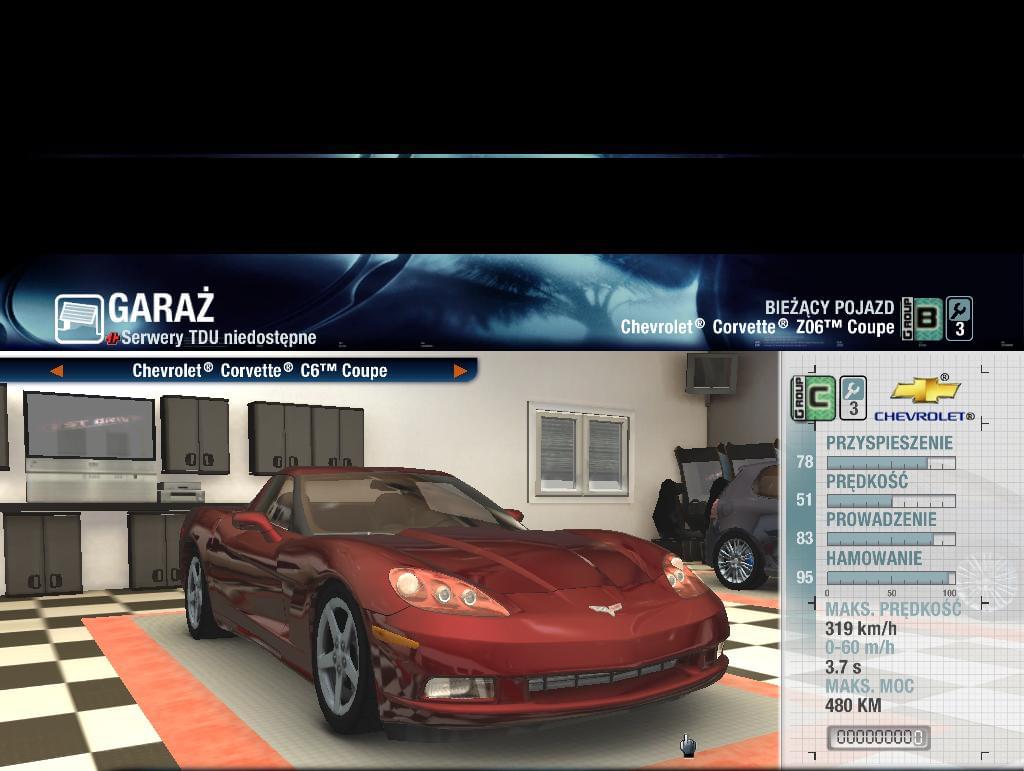The width and height of the screenshot is (1024, 771).
Task: Click the 'BIEŻĄCY POJAZD' label
Action: pyautogui.click(x=829, y=307)
